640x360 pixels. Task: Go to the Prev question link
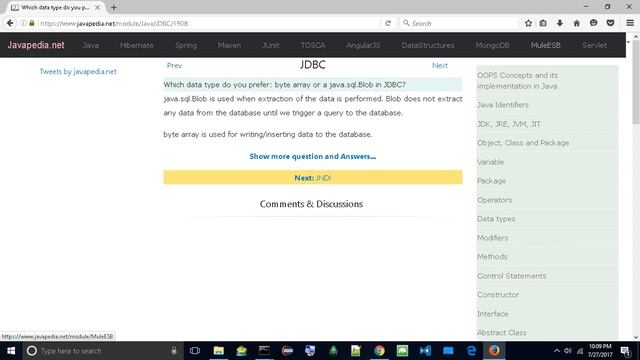tap(174, 65)
